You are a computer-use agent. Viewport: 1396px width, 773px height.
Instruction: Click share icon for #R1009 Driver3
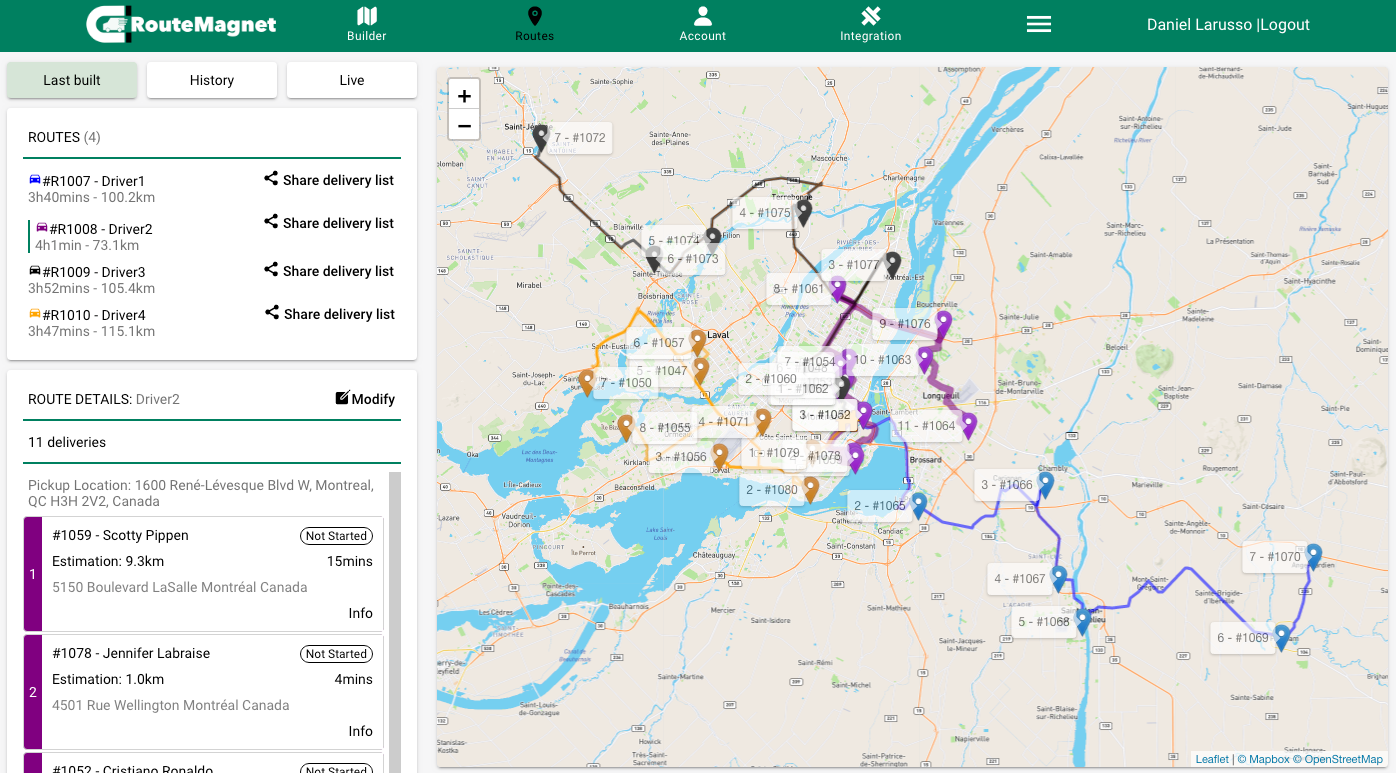271,270
